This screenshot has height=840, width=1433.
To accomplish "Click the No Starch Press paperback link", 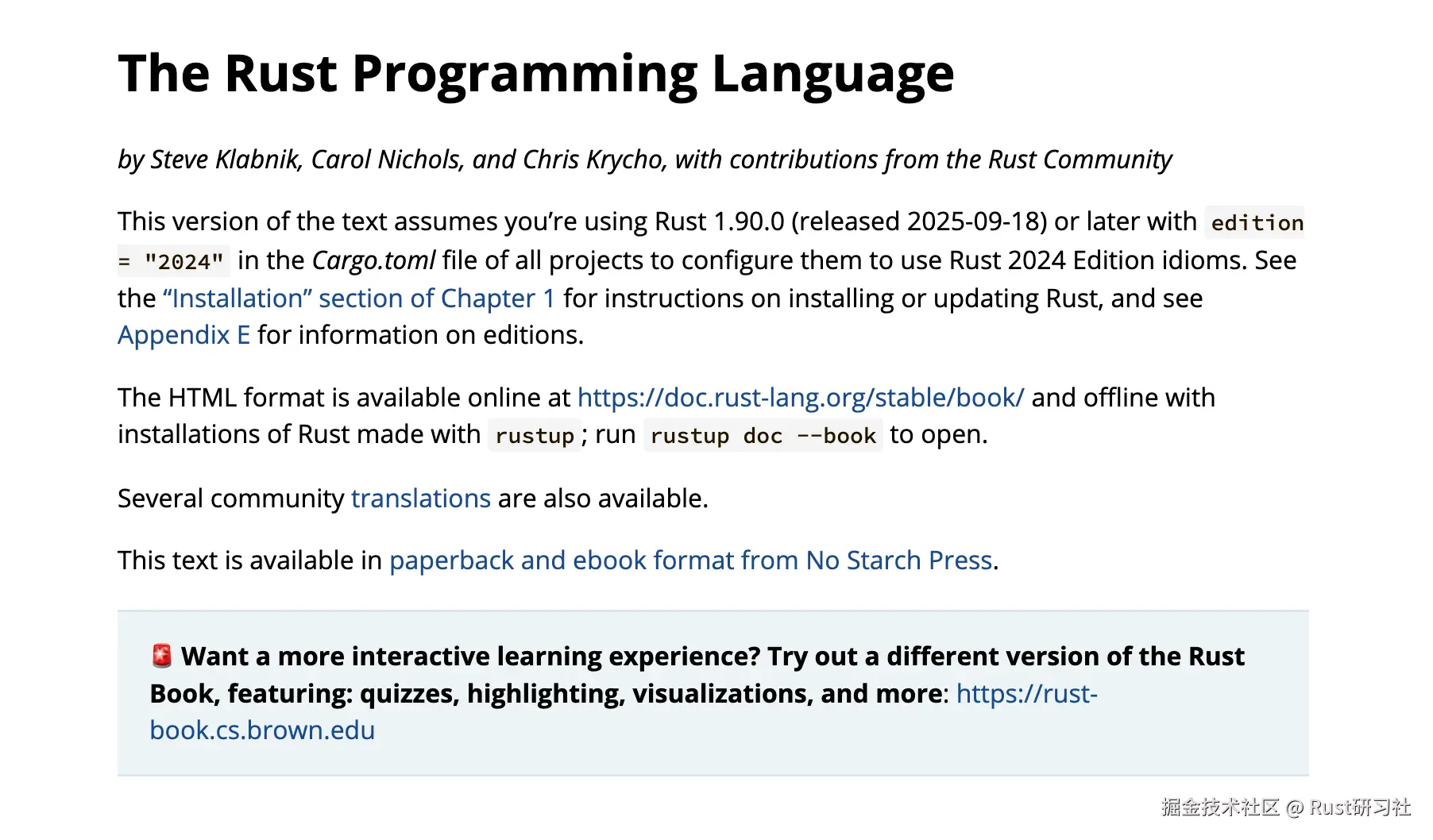I will (691, 561).
